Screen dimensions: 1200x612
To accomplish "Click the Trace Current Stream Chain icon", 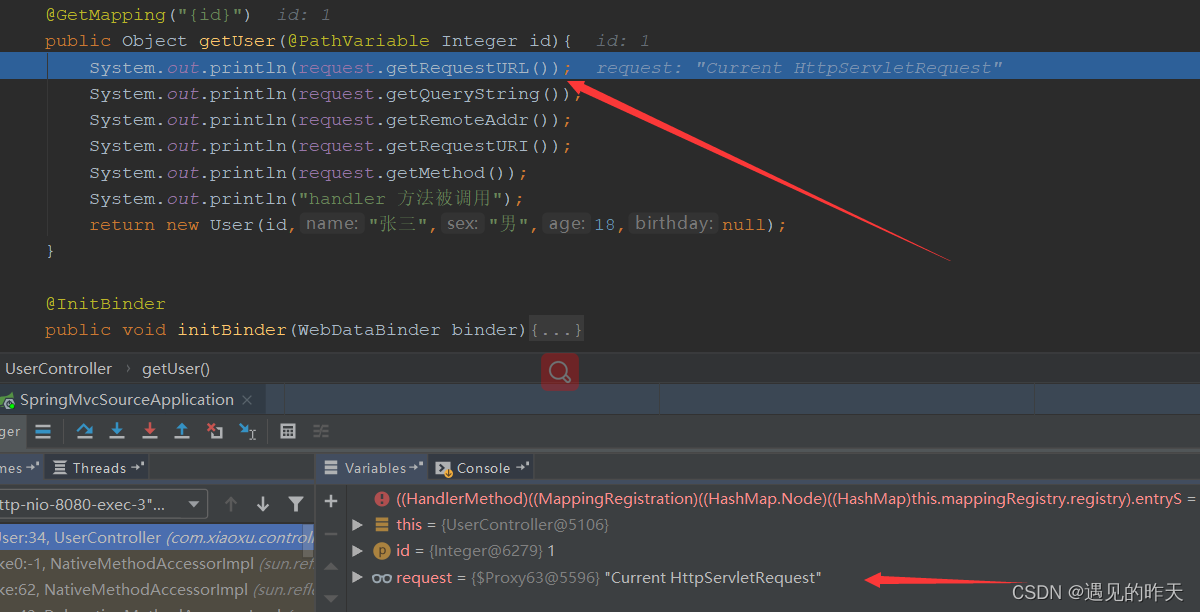I will (321, 431).
